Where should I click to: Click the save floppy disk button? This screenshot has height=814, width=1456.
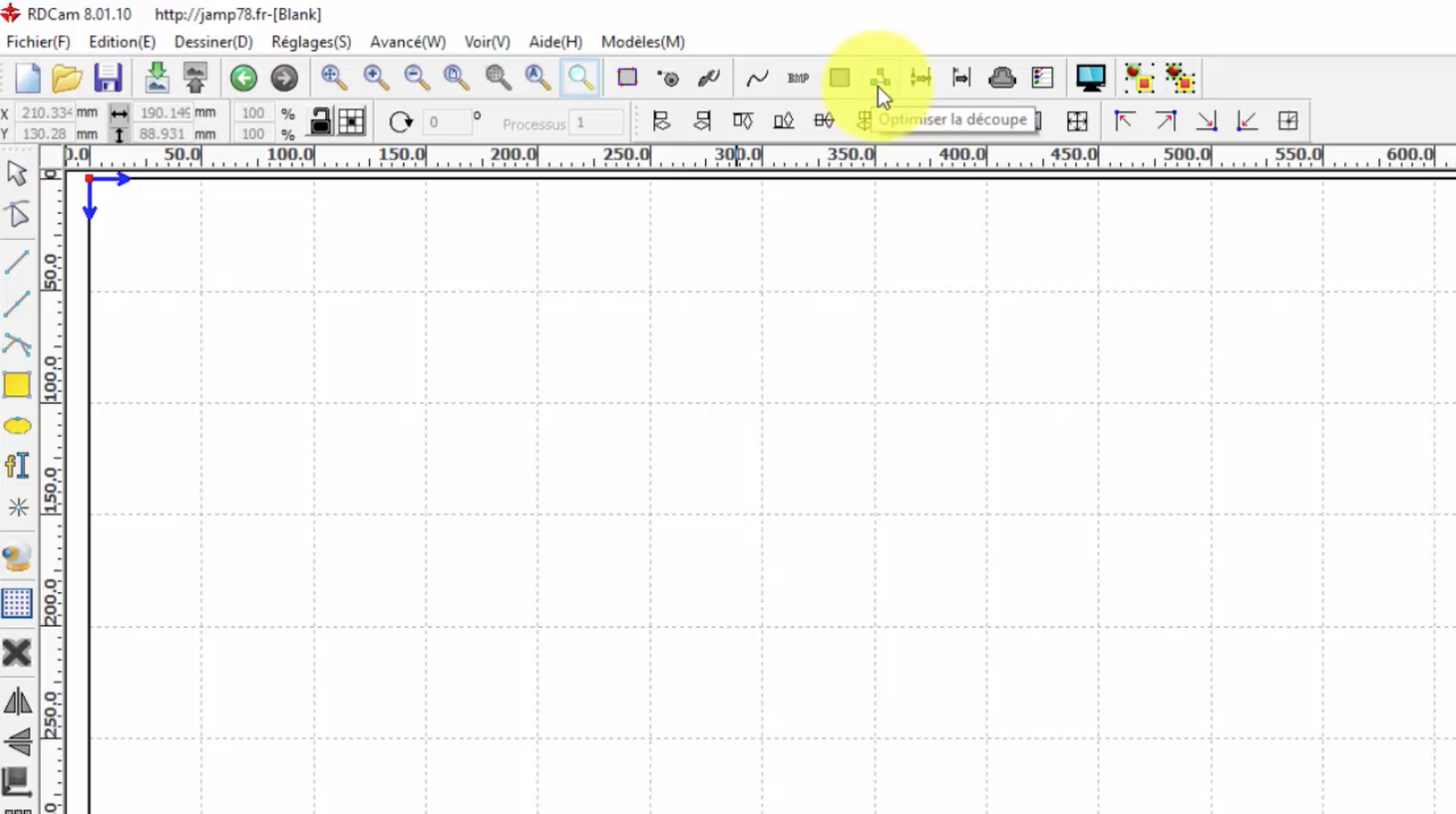(108, 78)
